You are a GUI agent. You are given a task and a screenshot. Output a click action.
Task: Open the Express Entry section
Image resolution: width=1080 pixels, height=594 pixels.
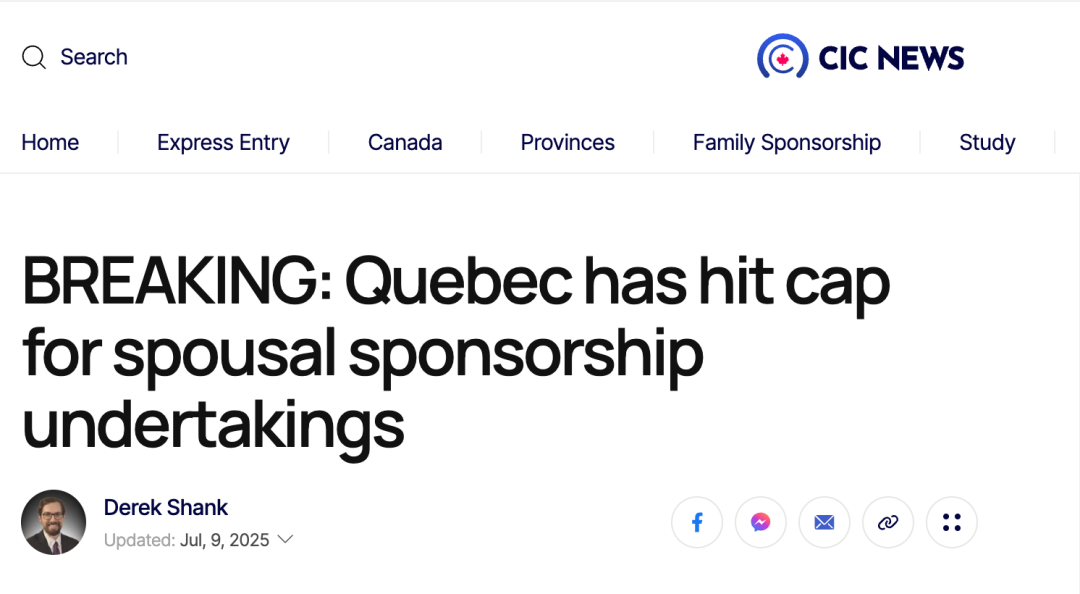pyautogui.click(x=223, y=142)
